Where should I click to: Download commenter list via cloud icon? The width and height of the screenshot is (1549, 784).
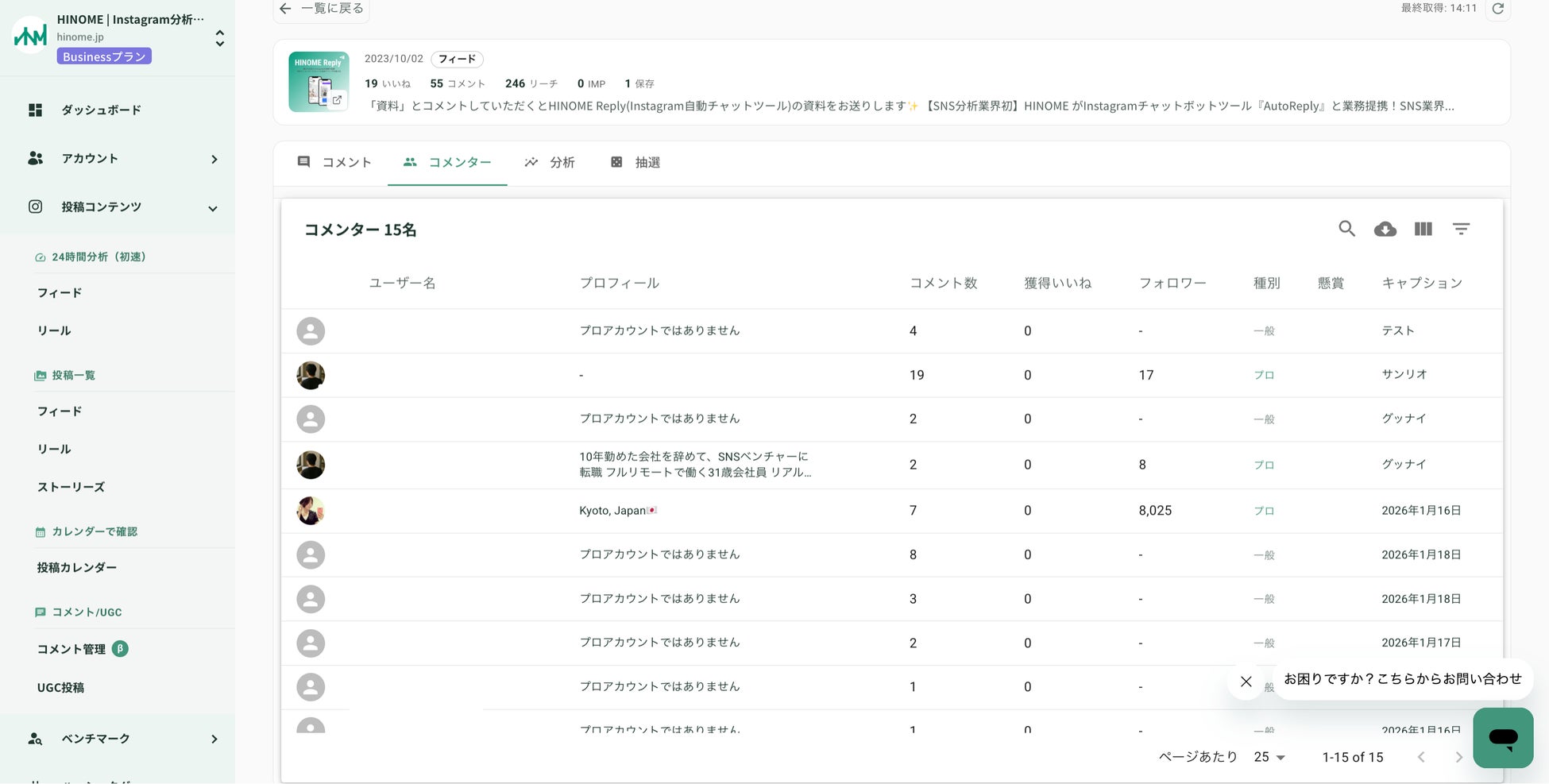[x=1385, y=229]
